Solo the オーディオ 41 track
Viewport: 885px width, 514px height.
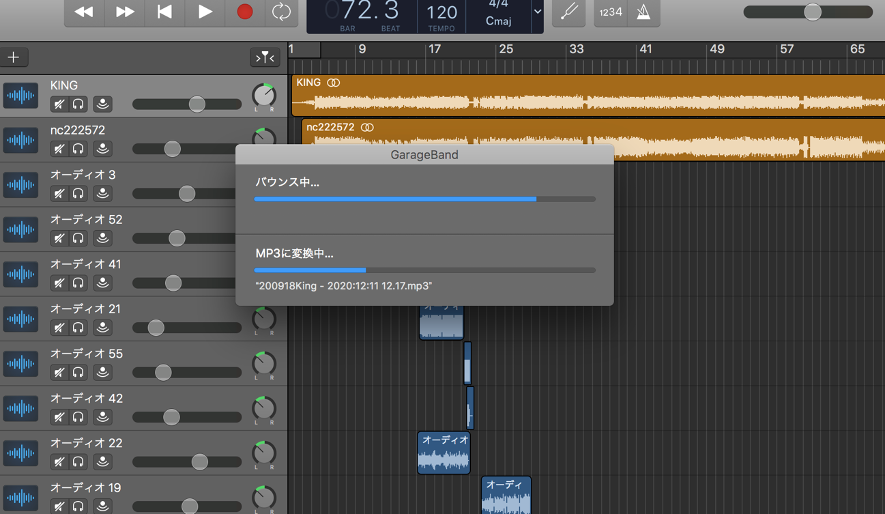pos(78,283)
